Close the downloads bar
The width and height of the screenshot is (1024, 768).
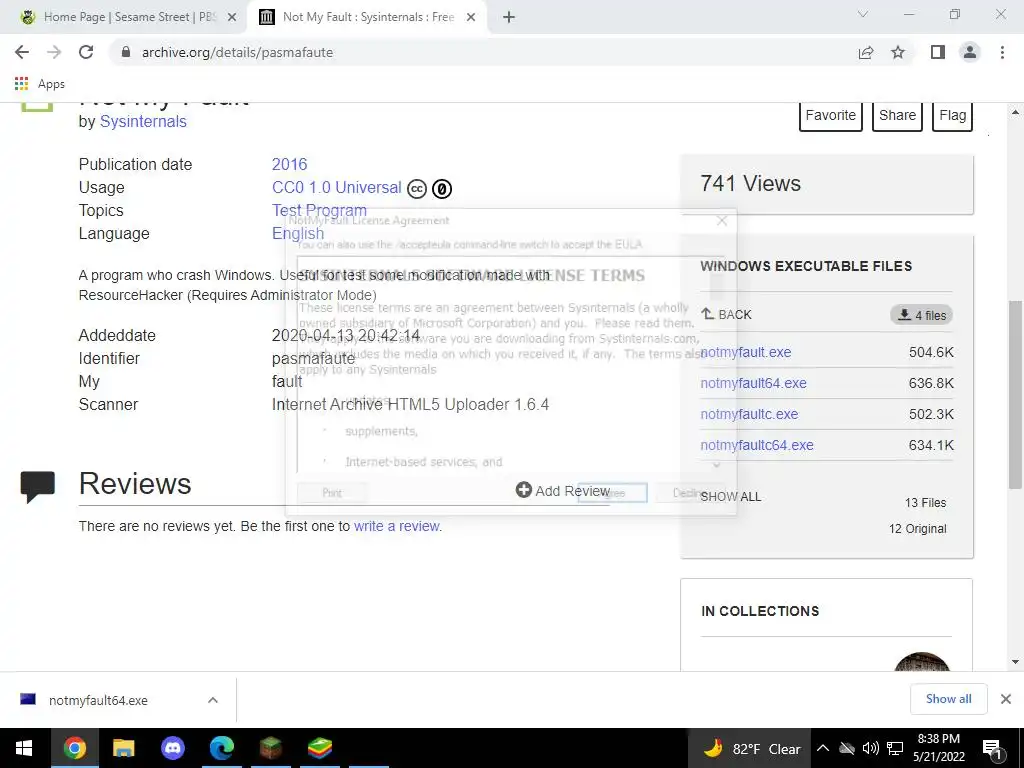[x=1006, y=699]
